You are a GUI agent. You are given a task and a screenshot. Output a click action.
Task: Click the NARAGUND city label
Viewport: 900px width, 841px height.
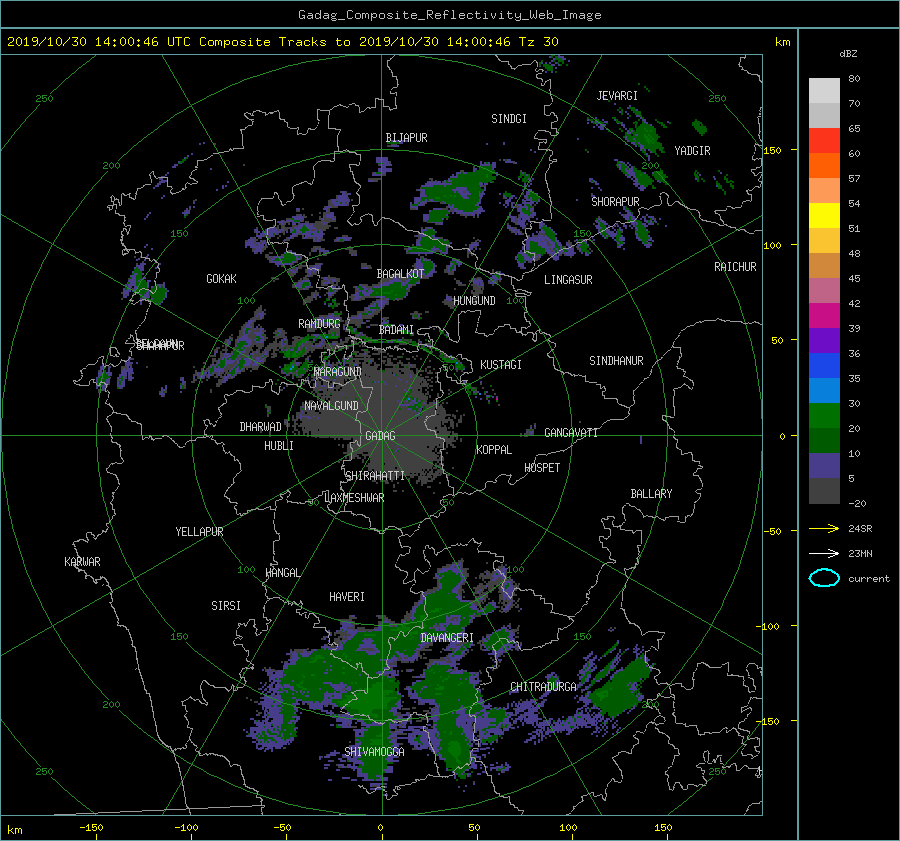(x=338, y=372)
